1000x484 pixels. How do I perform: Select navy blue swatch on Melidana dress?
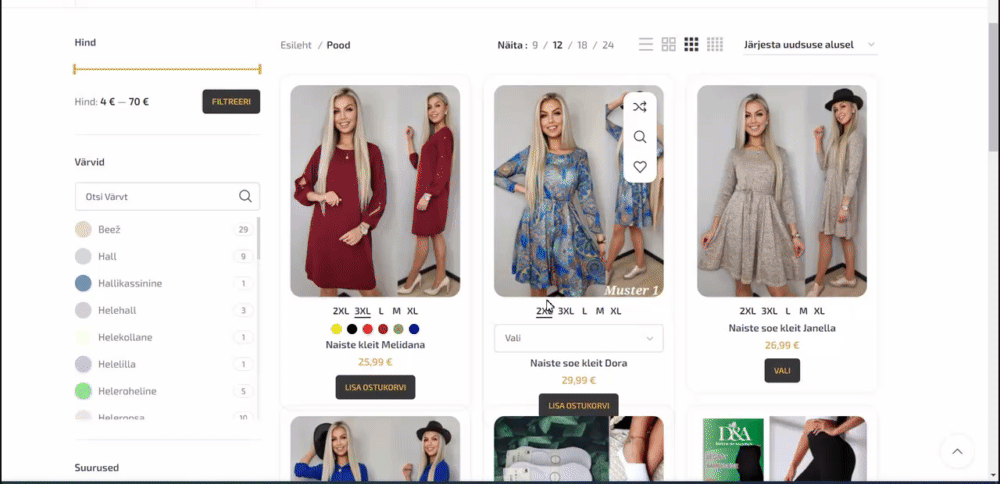point(414,329)
